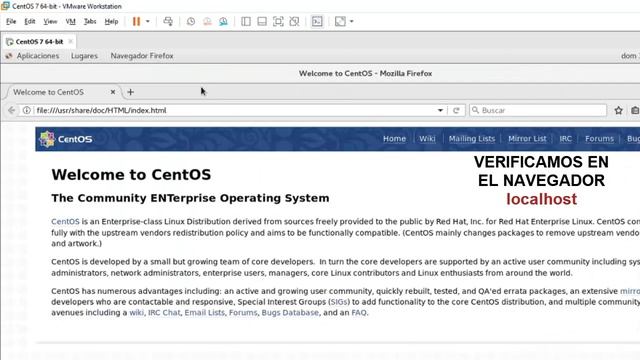Pause the virtual machine

136,21
